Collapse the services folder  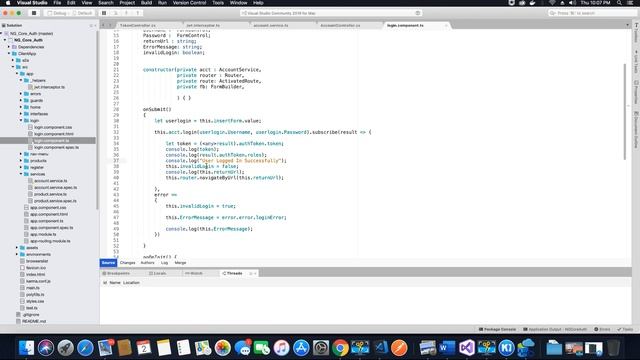coord(21,174)
